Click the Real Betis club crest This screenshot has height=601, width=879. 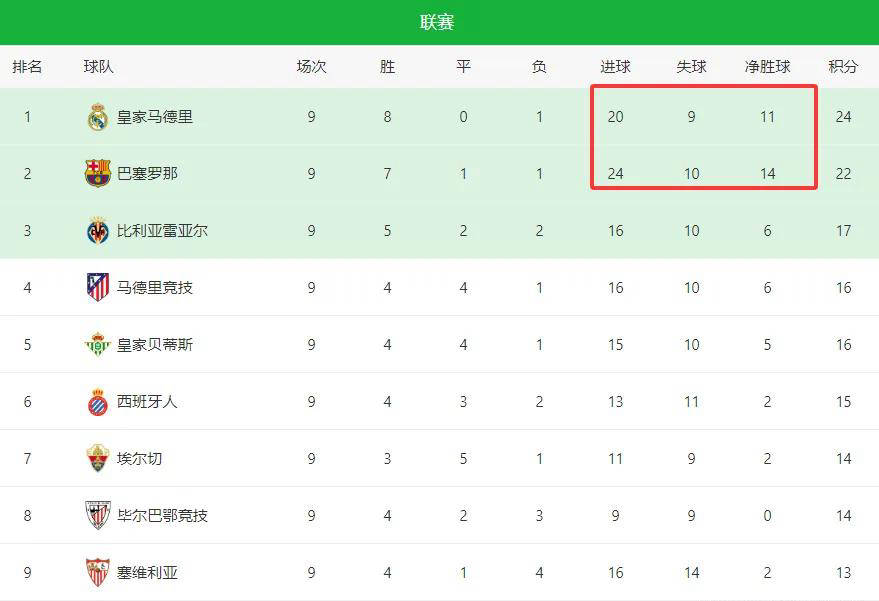(x=97, y=345)
